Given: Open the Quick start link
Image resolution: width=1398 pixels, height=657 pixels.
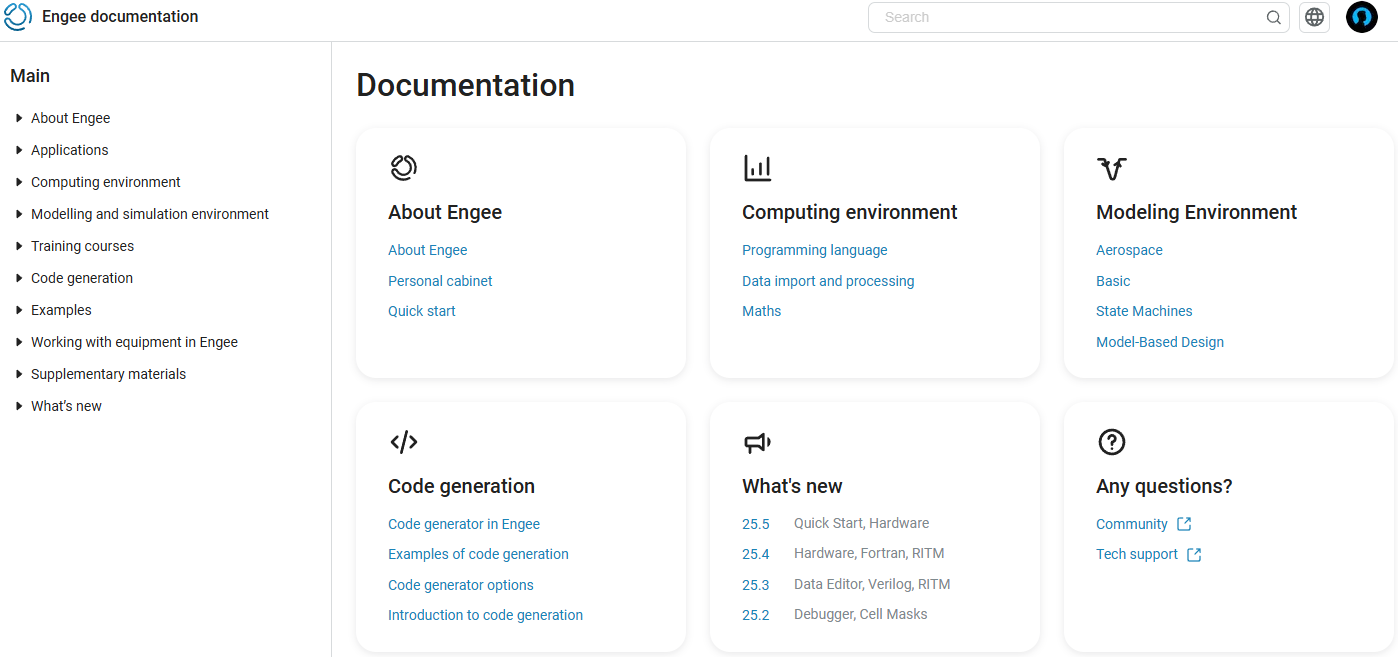Looking at the screenshot, I should pyautogui.click(x=422, y=311).
